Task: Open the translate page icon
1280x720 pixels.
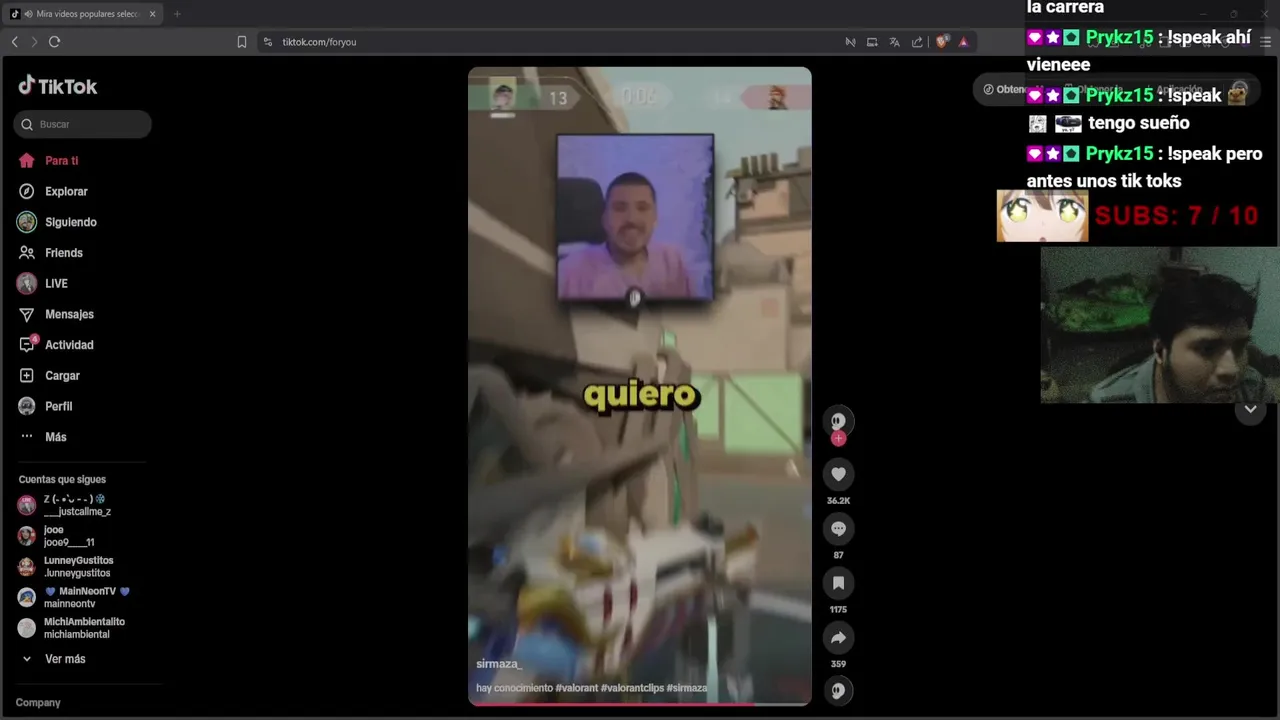Action: [x=894, y=42]
